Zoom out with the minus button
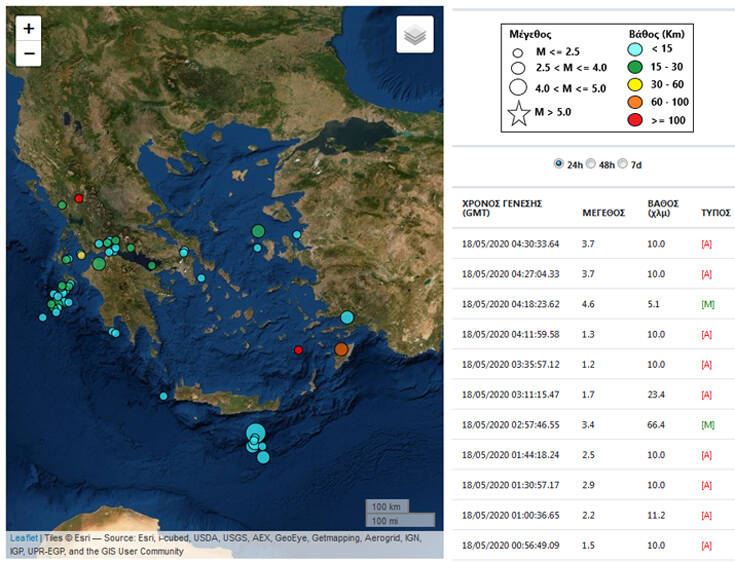Image resolution: width=735 pixels, height=562 pixels. (x=28, y=54)
